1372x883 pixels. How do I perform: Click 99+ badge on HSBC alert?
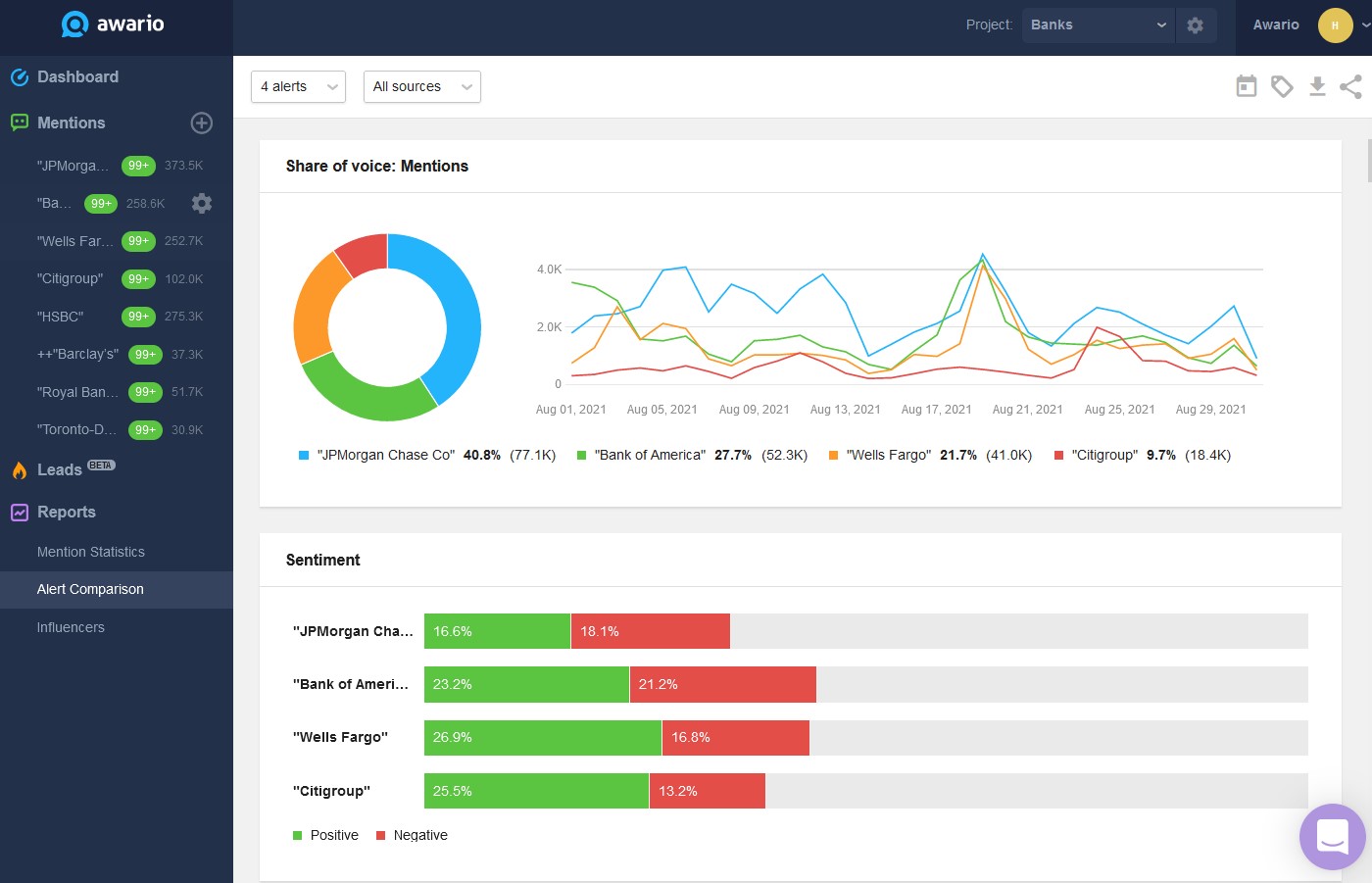138,317
